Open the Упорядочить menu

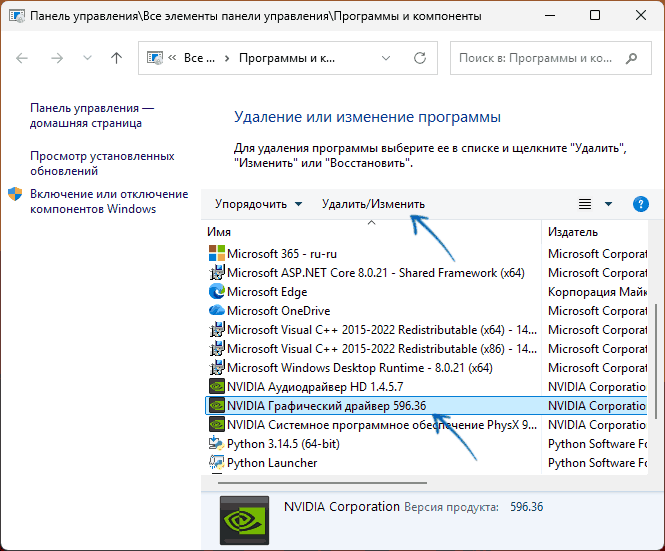(x=258, y=204)
